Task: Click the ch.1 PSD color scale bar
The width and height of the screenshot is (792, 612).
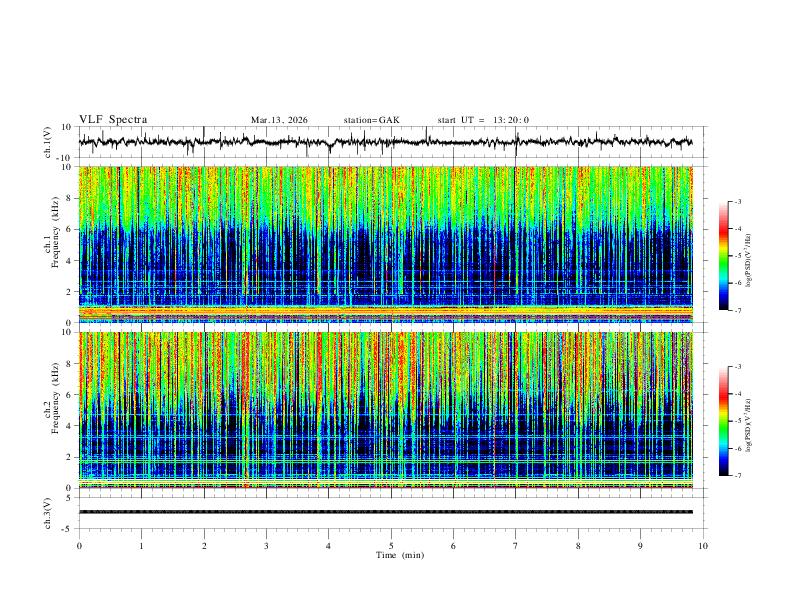Action: click(724, 256)
